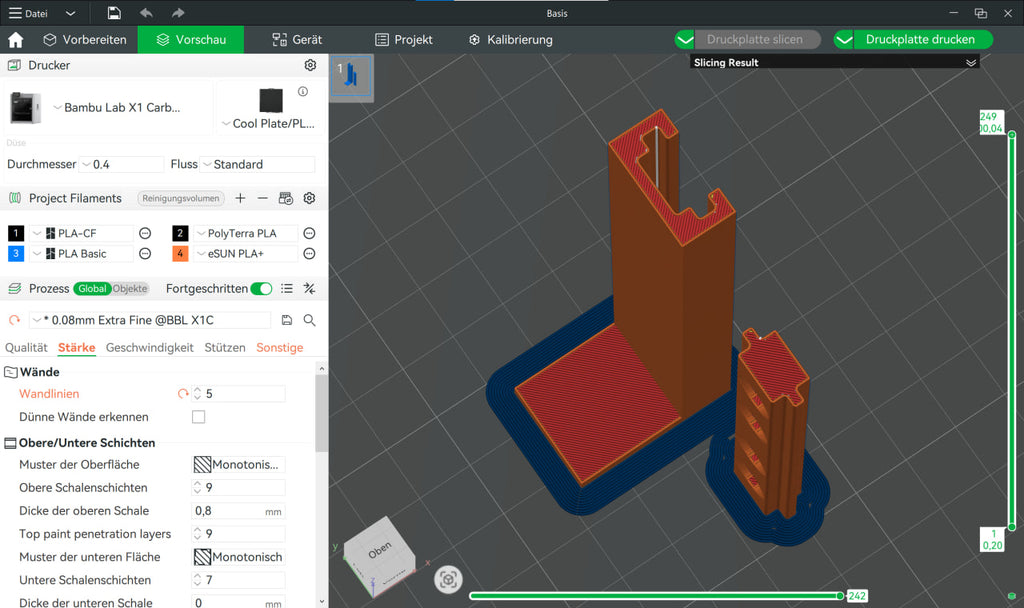Open Project Filaments settings gear

point(310,198)
